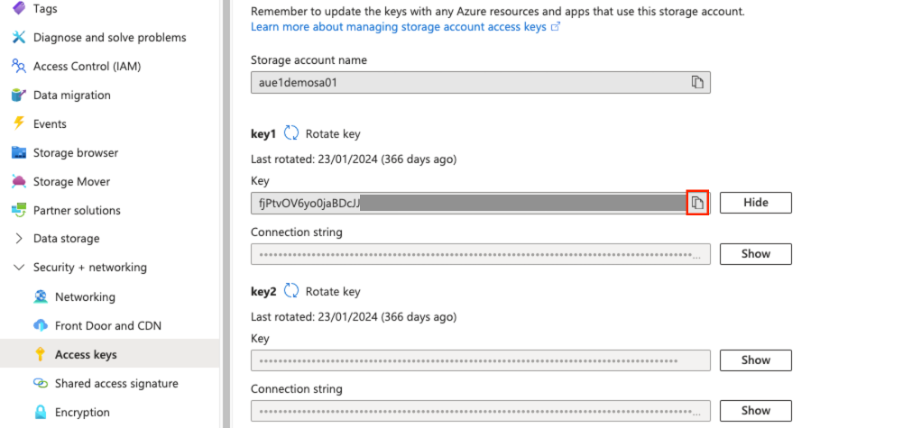Screen dimensions: 904x428
Task: Show the key2 connection string
Action: tap(756, 411)
